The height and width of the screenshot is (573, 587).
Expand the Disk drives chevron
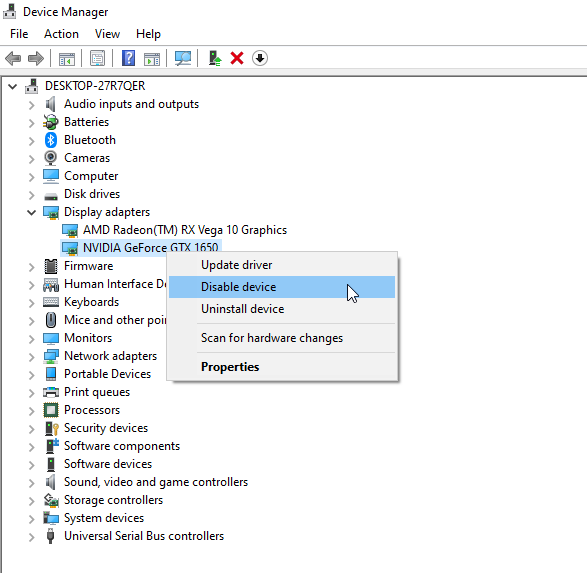tap(31, 195)
